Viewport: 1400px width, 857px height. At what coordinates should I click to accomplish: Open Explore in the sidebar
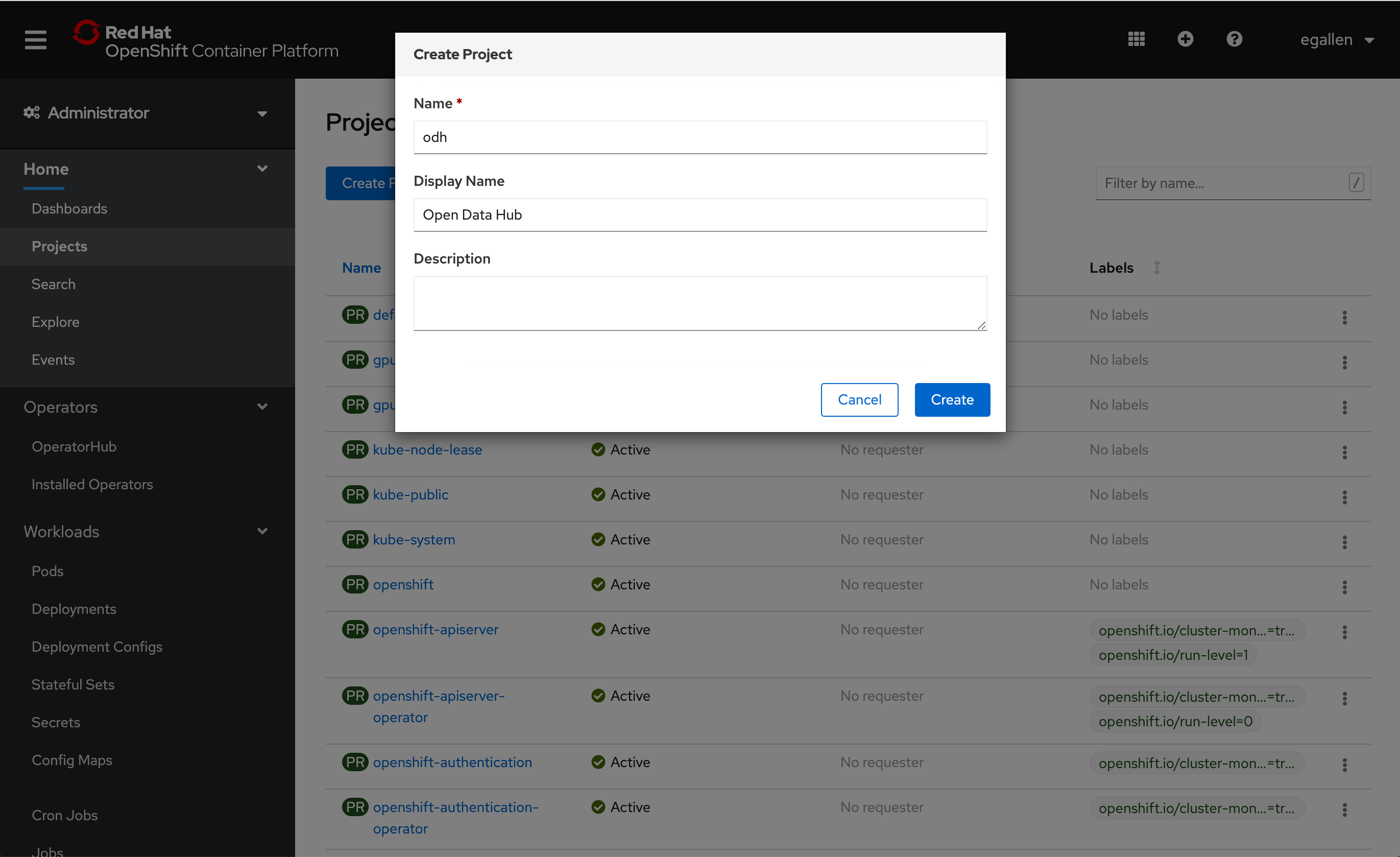pos(56,322)
